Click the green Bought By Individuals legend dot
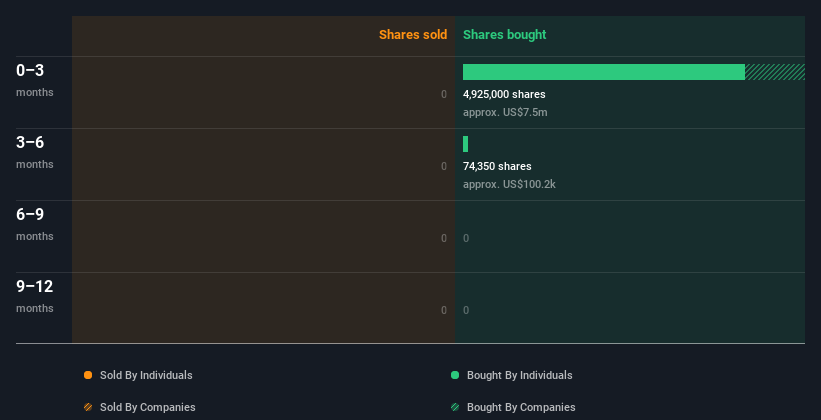Viewport: 821px width, 420px height. 455,375
